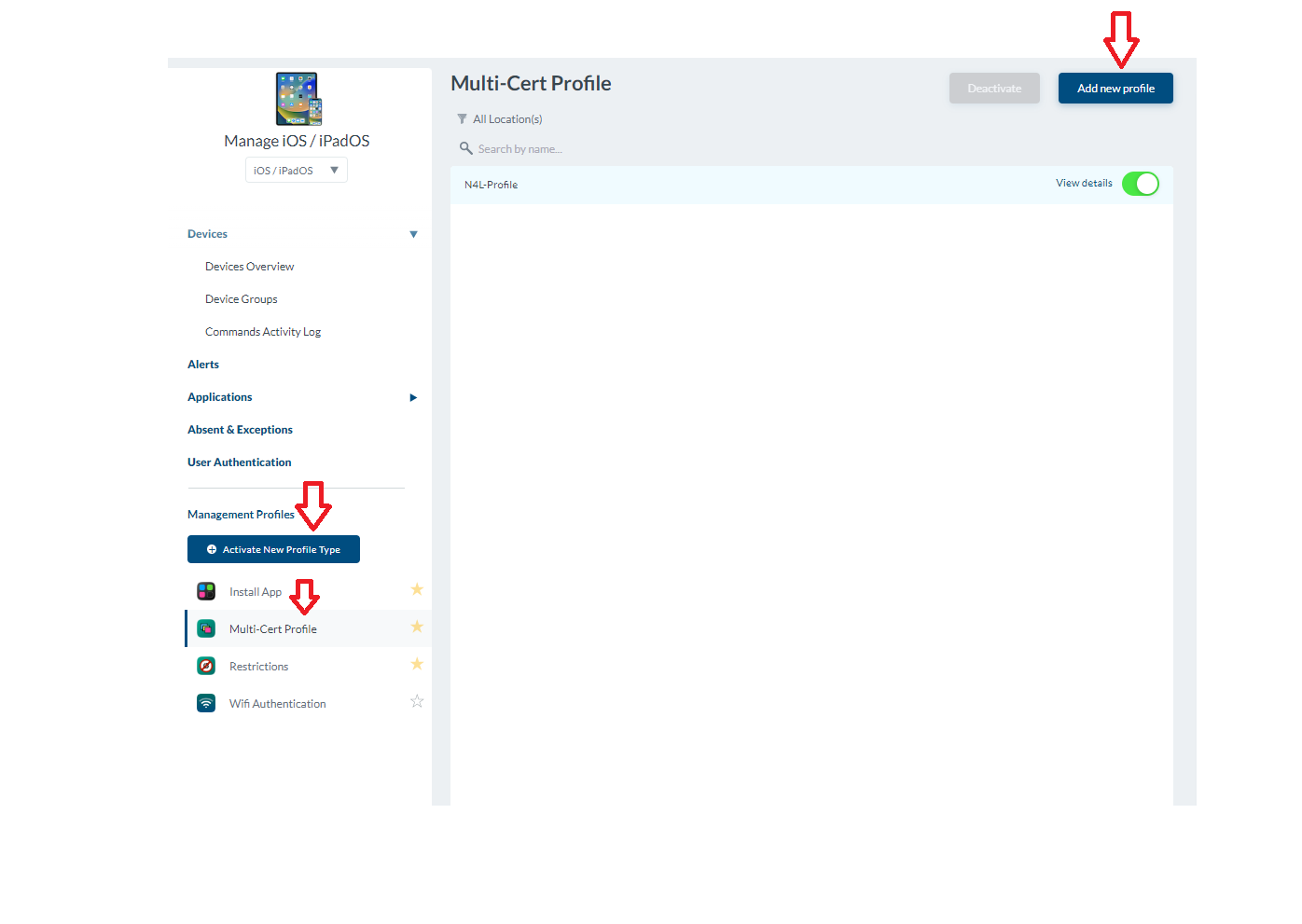Select the Install App profile icon
This screenshot has height=924, width=1302.
point(205,590)
